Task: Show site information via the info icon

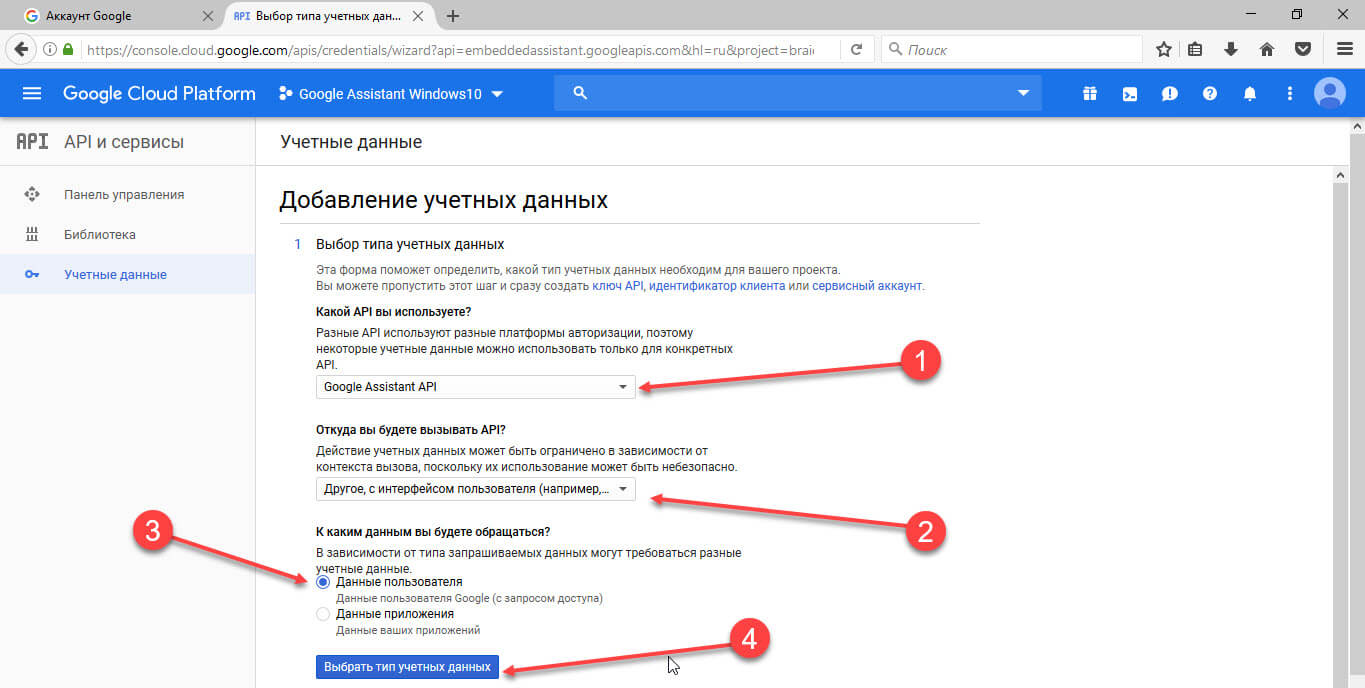Action: [50, 49]
